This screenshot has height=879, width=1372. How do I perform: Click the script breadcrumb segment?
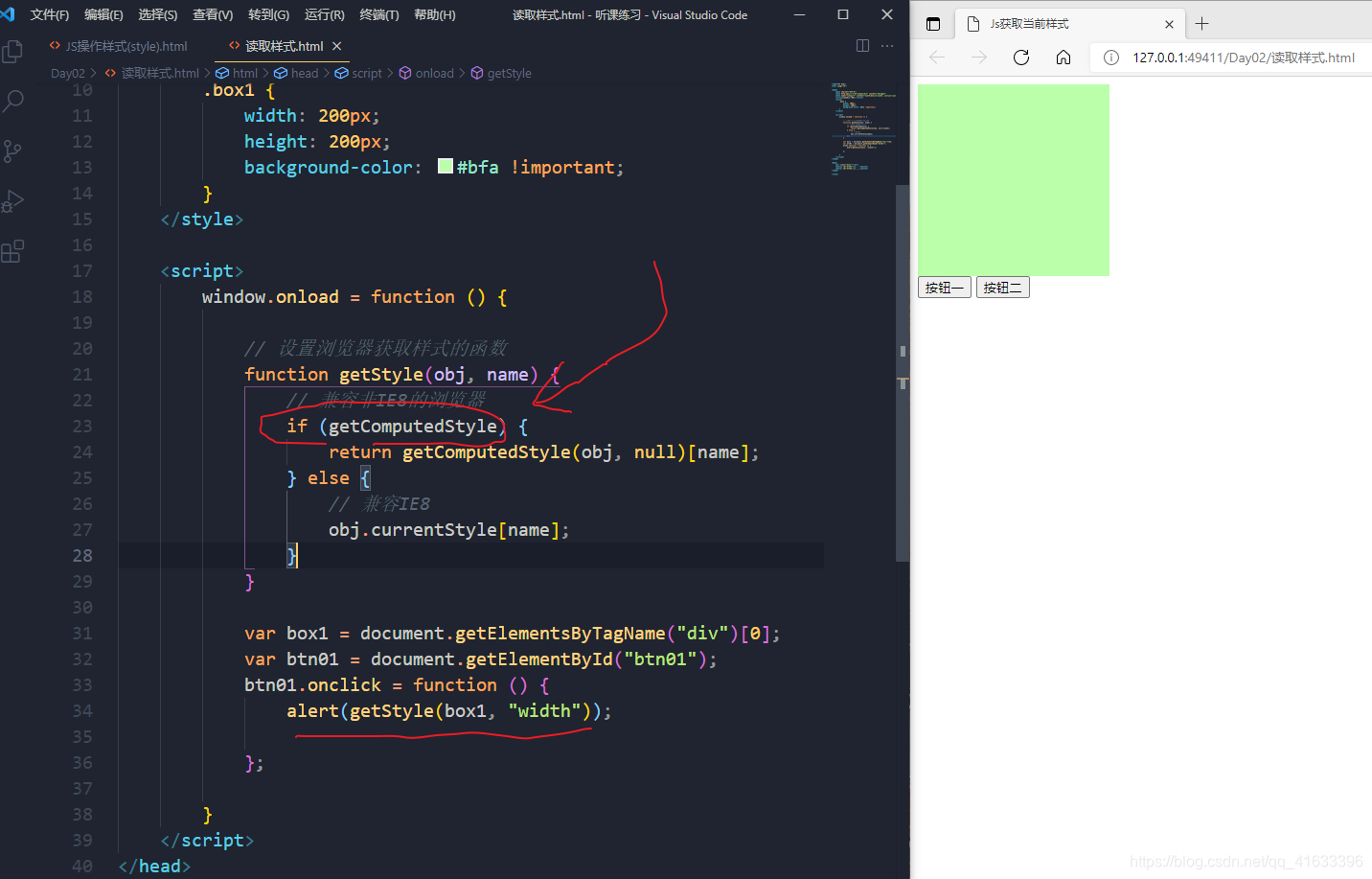[367, 73]
